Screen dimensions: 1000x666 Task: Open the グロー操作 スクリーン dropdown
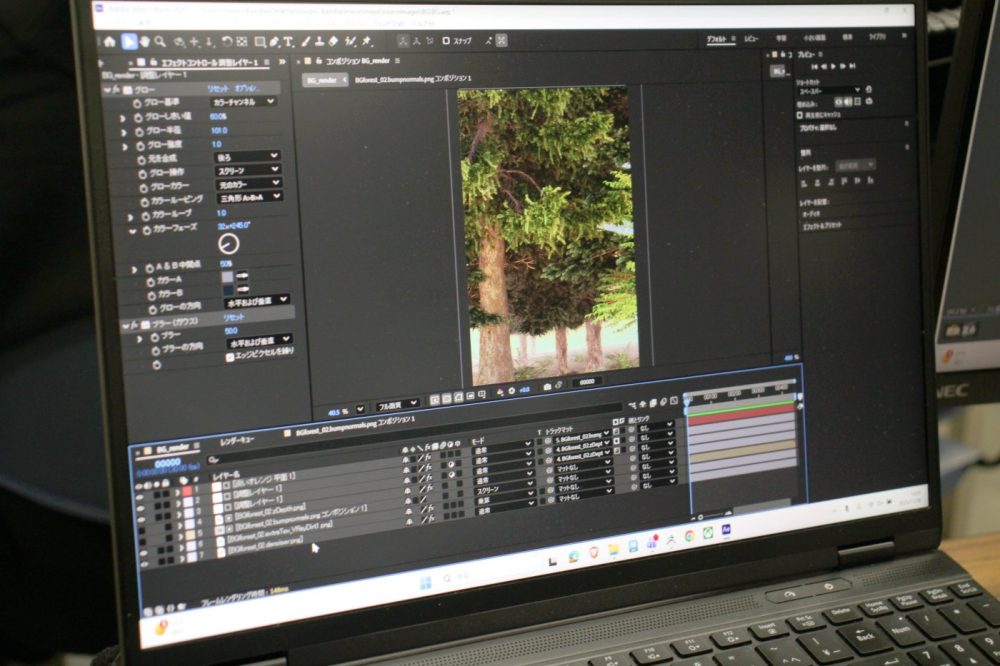tap(248, 171)
